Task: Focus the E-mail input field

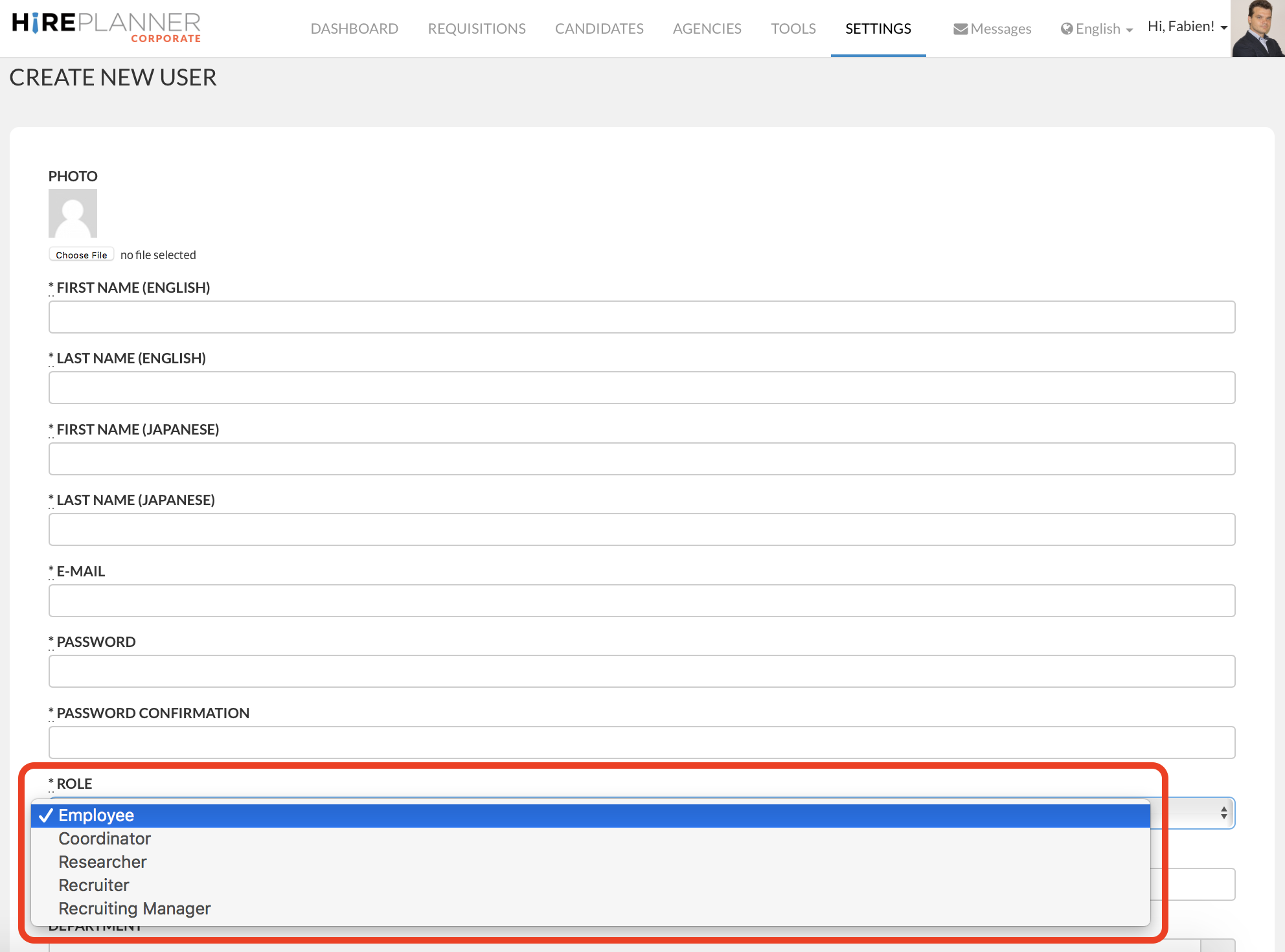Action: point(641,601)
